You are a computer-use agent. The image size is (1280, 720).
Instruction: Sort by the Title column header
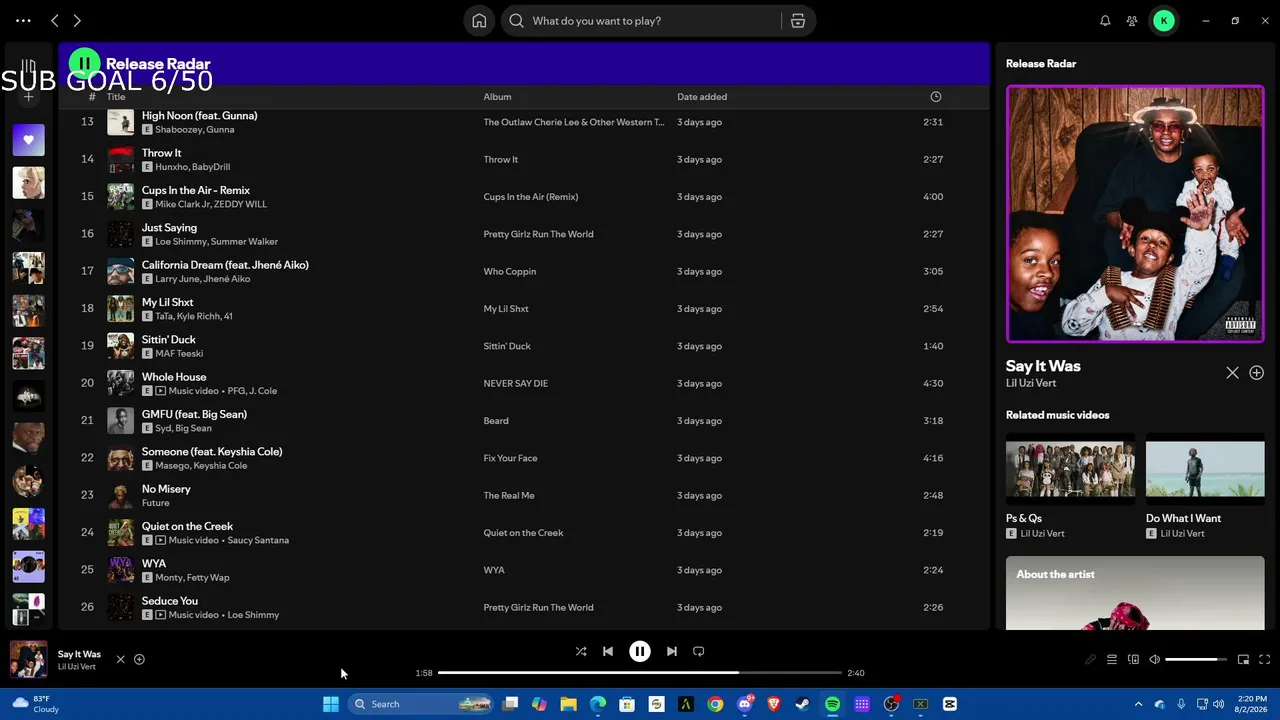(x=116, y=97)
